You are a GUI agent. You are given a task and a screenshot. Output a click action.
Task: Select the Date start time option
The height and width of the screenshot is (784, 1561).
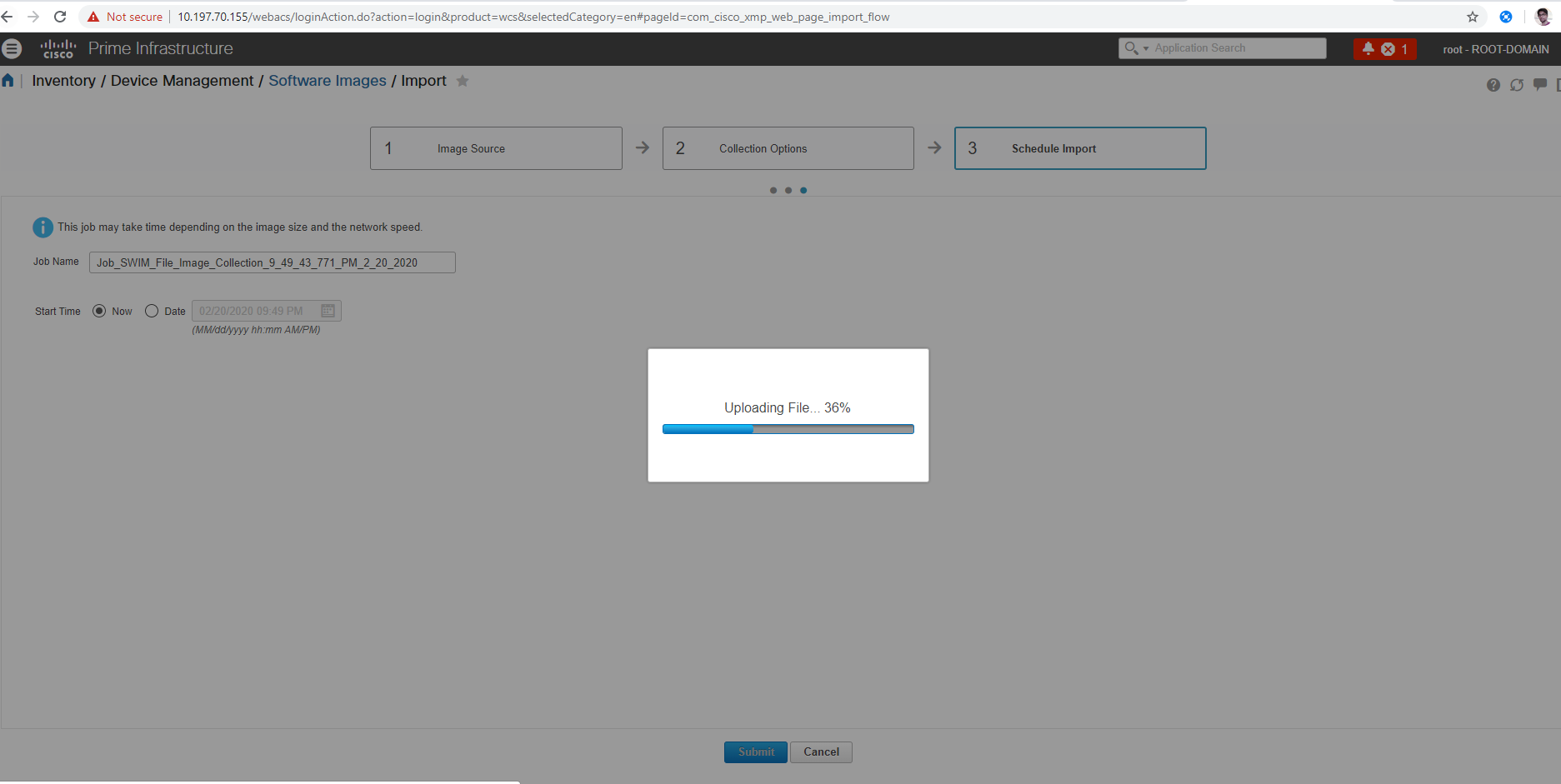click(x=152, y=311)
